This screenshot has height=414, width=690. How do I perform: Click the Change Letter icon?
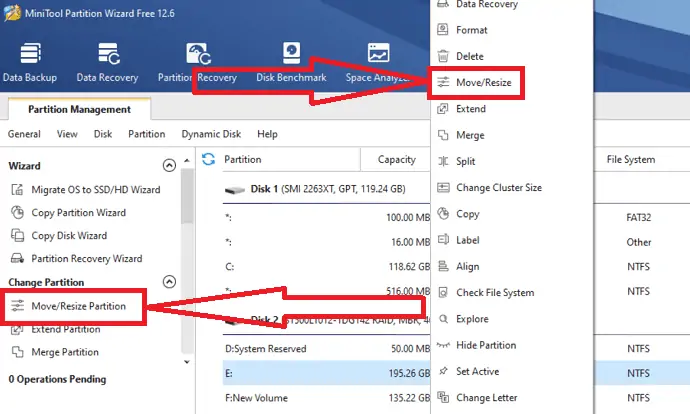pyautogui.click(x=443, y=397)
